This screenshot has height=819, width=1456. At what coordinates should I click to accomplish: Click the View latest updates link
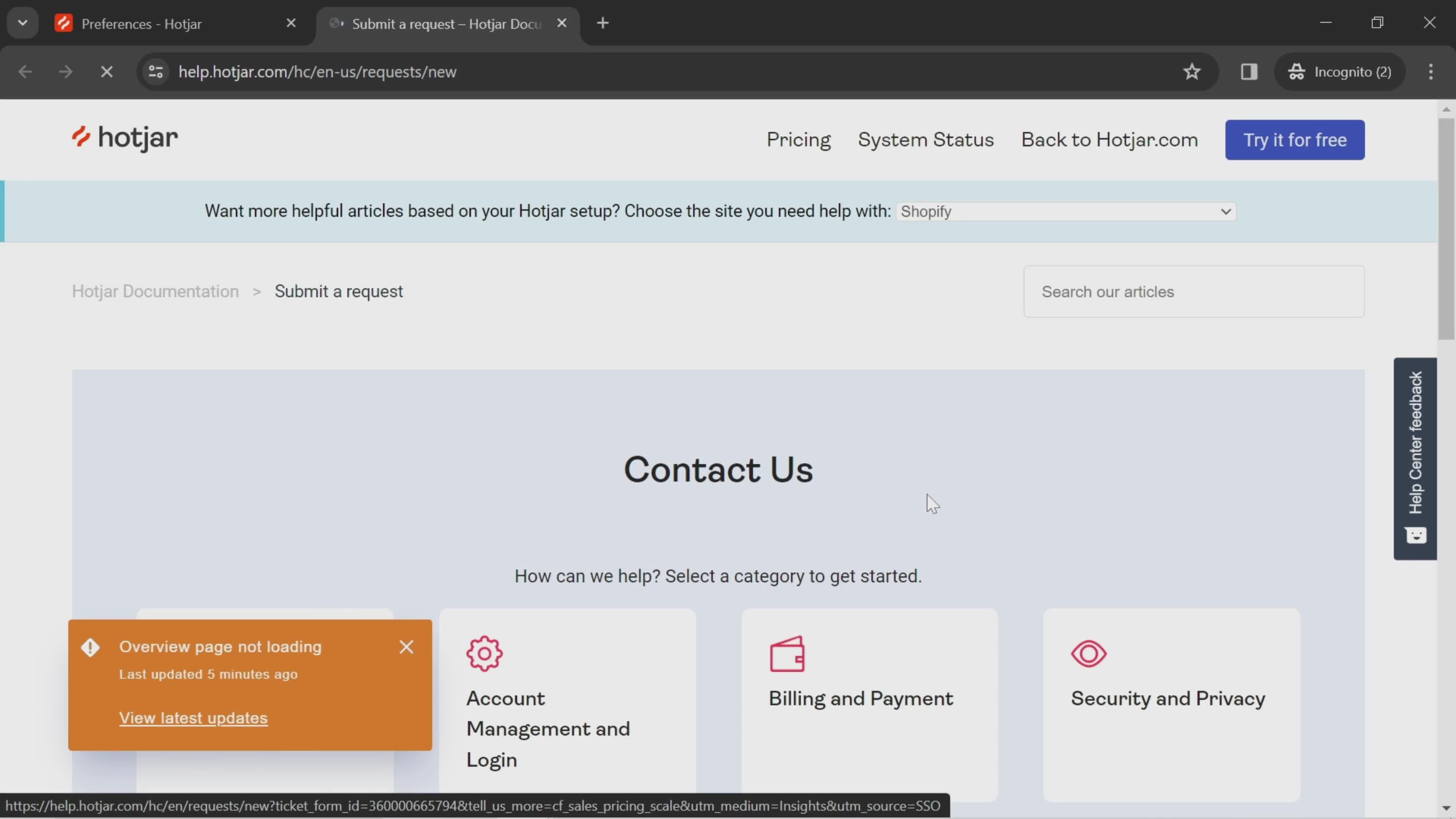193,718
